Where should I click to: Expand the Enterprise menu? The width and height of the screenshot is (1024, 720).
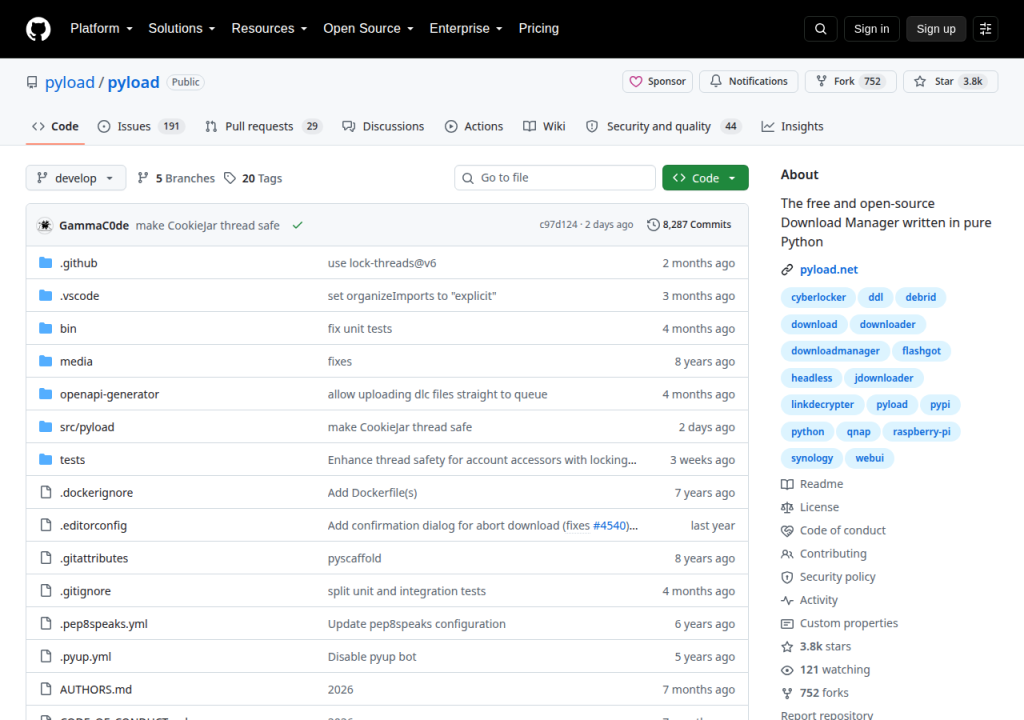pos(466,29)
